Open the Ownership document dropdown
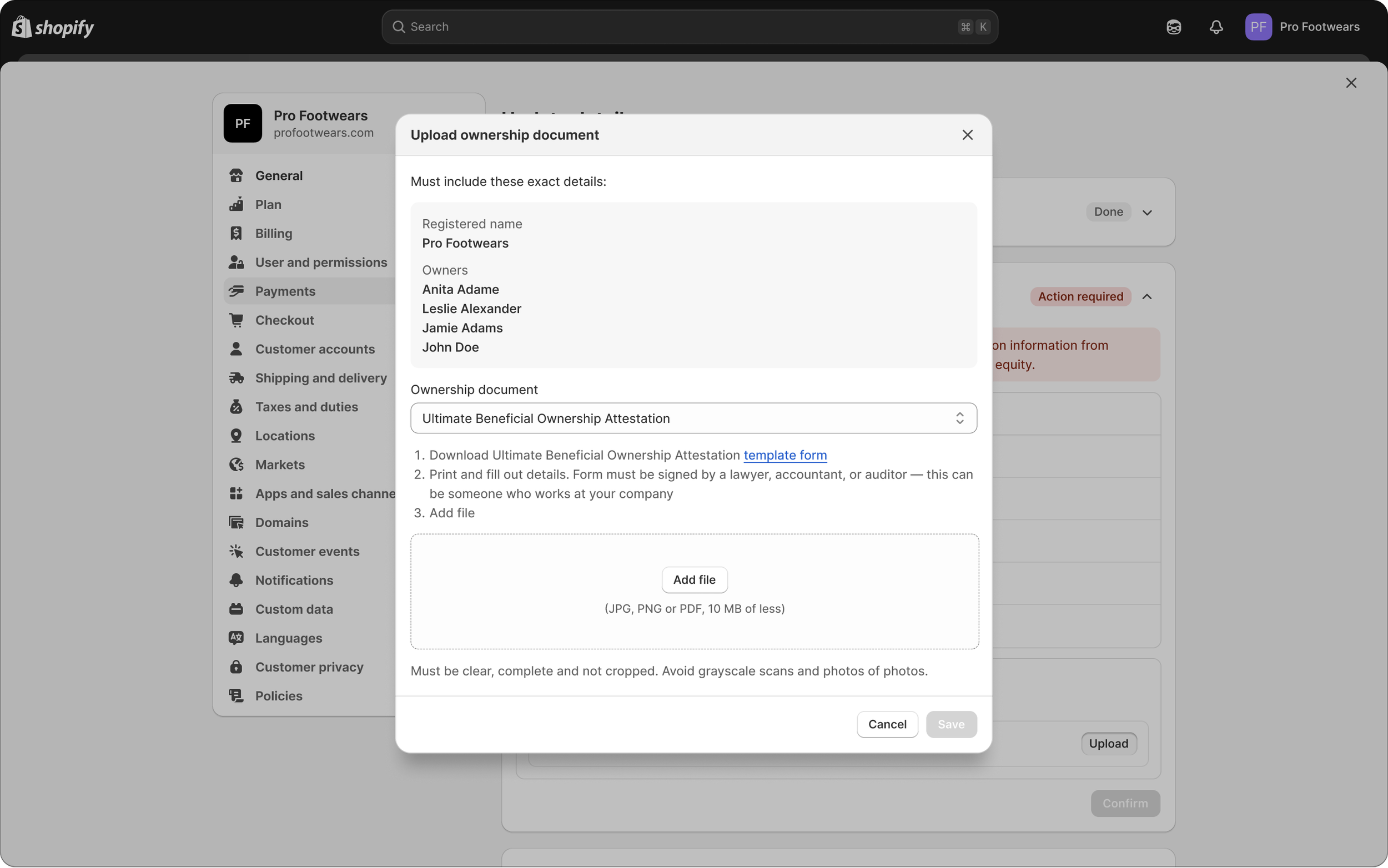 click(693, 418)
